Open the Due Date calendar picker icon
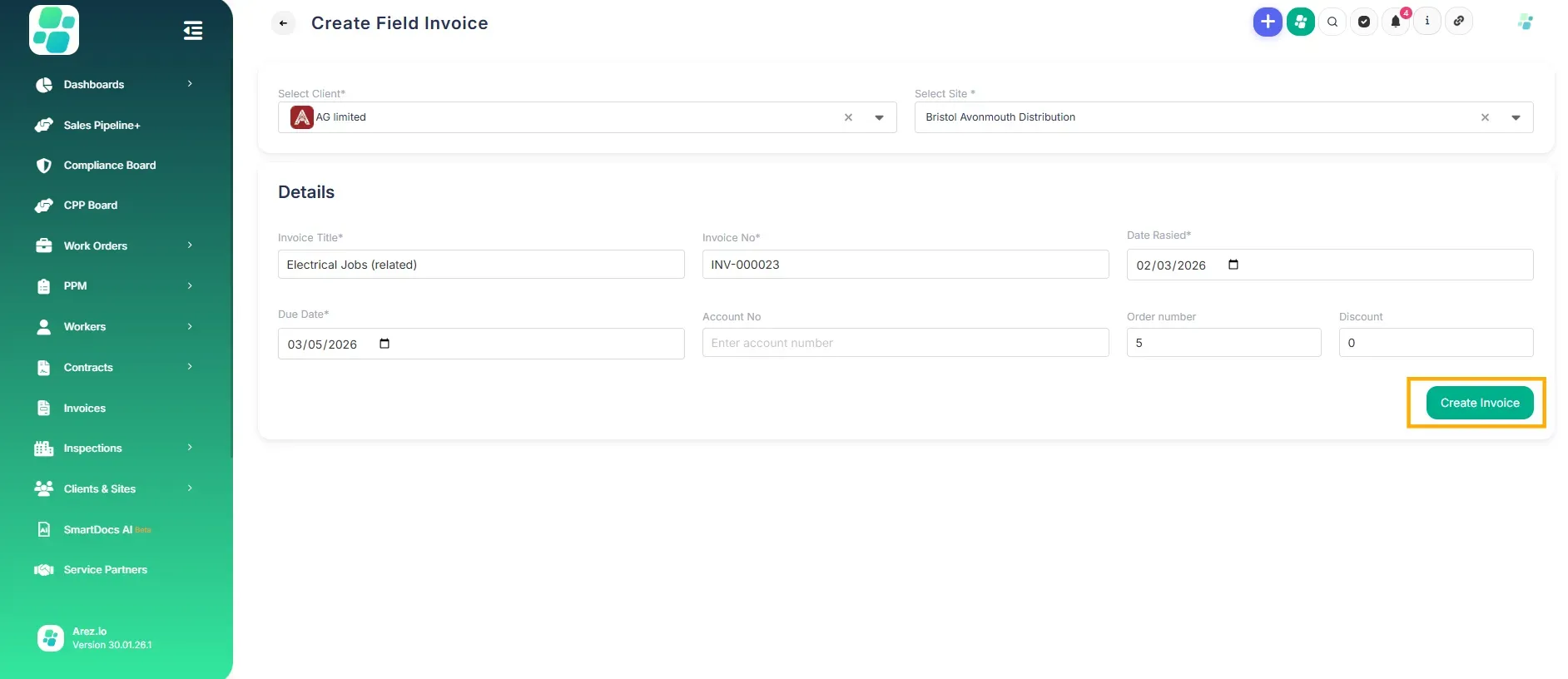The height and width of the screenshot is (679, 1568). [385, 344]
